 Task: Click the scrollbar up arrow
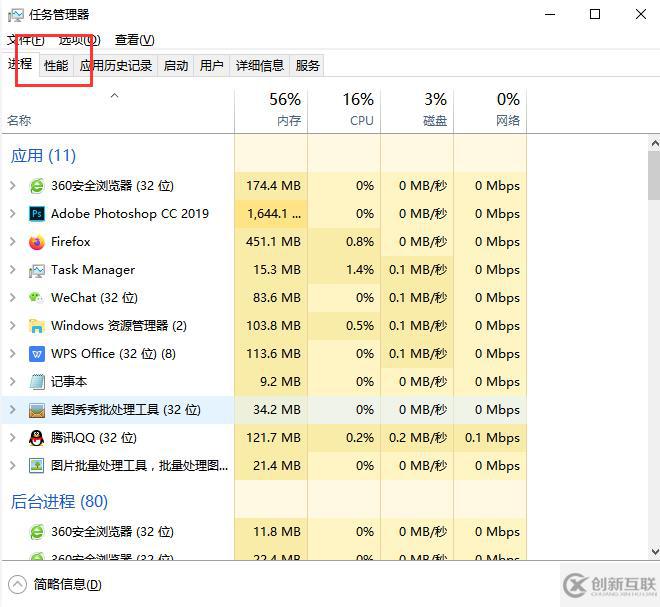[x=655, y=144]
